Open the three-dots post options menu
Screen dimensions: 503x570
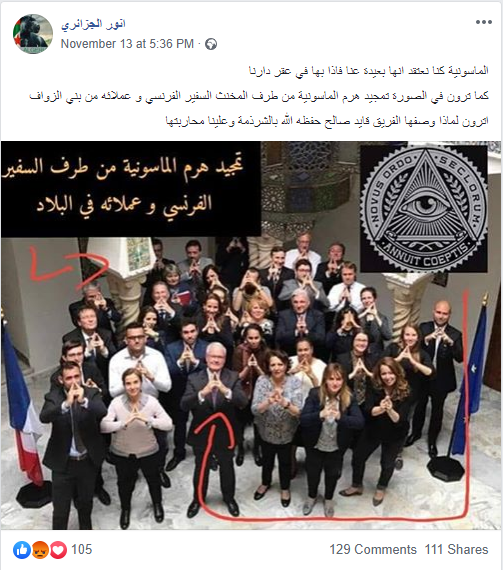tap(484, 23)
